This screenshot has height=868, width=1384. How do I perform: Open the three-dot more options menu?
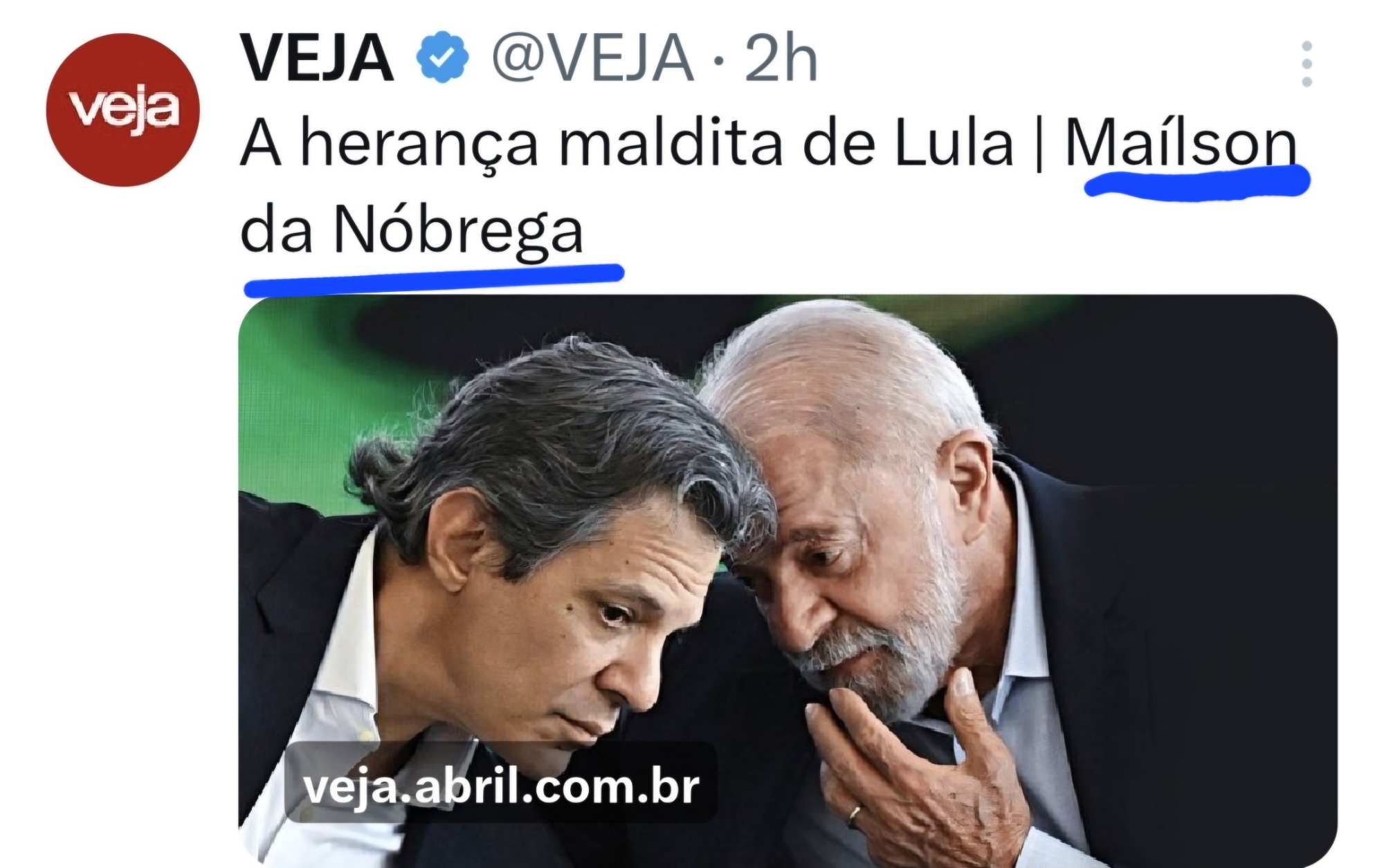1306,64
